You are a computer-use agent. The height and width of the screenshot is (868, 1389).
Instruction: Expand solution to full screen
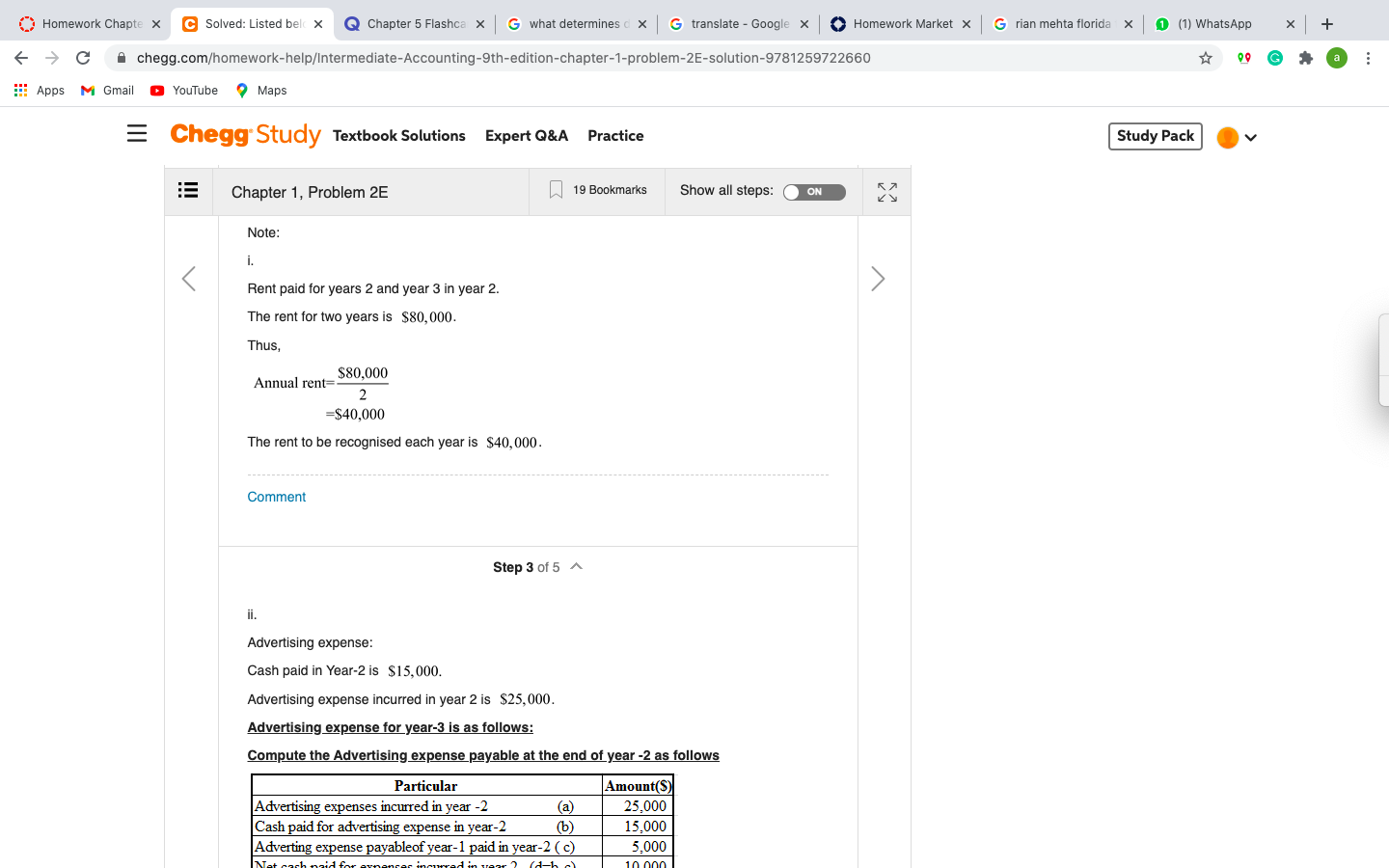(887, 192)
